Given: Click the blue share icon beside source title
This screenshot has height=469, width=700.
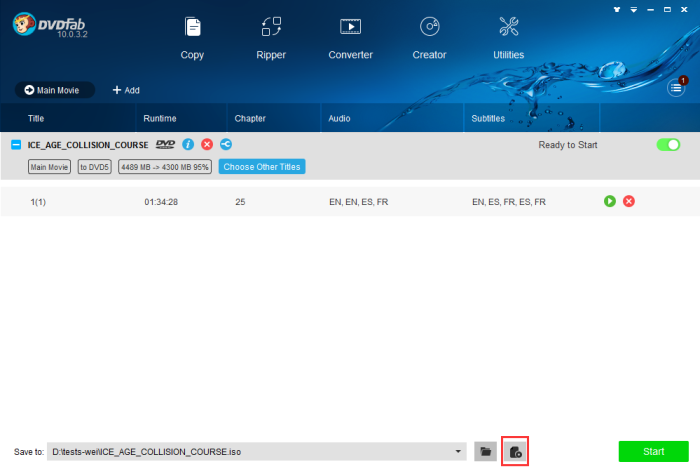Looking at the screenshot, I should 225,145.
